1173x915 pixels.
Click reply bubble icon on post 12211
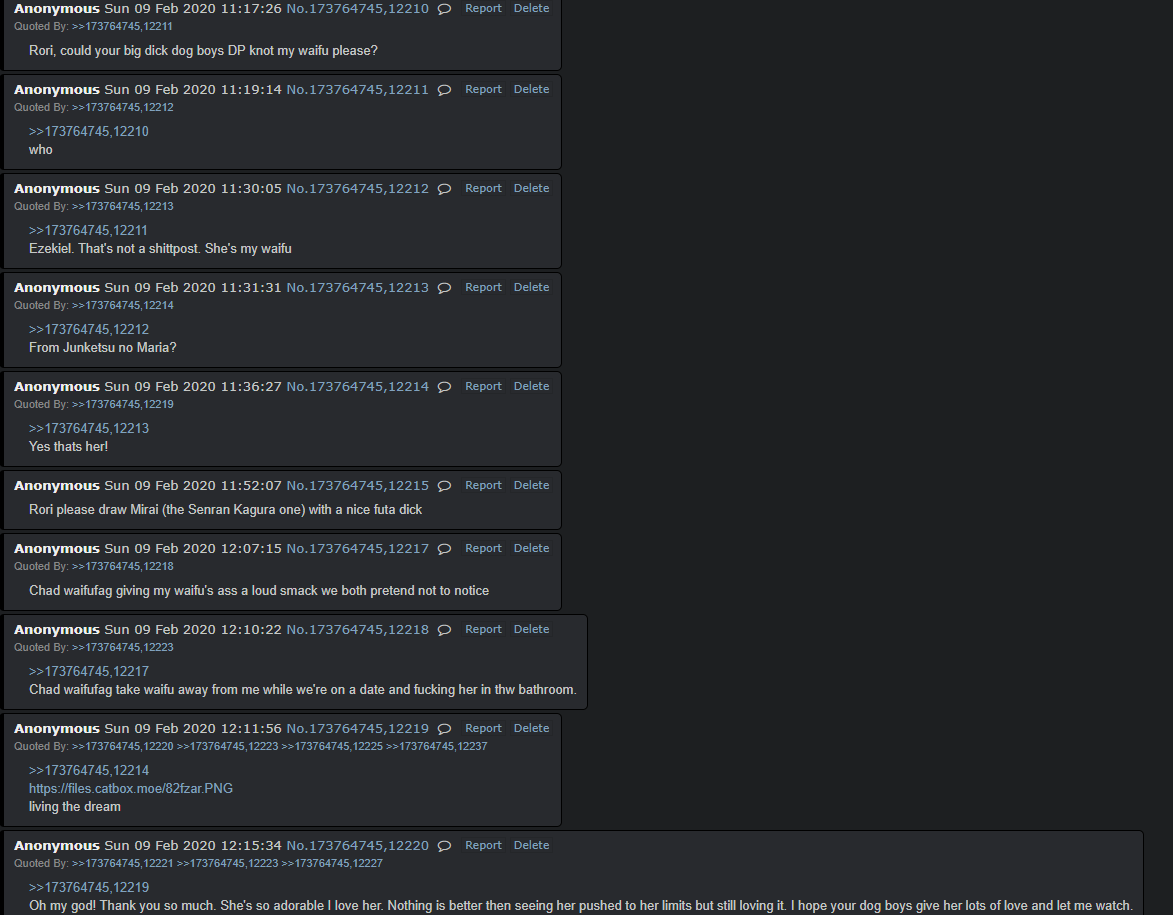pyautogui.click(x=444, y=90)
